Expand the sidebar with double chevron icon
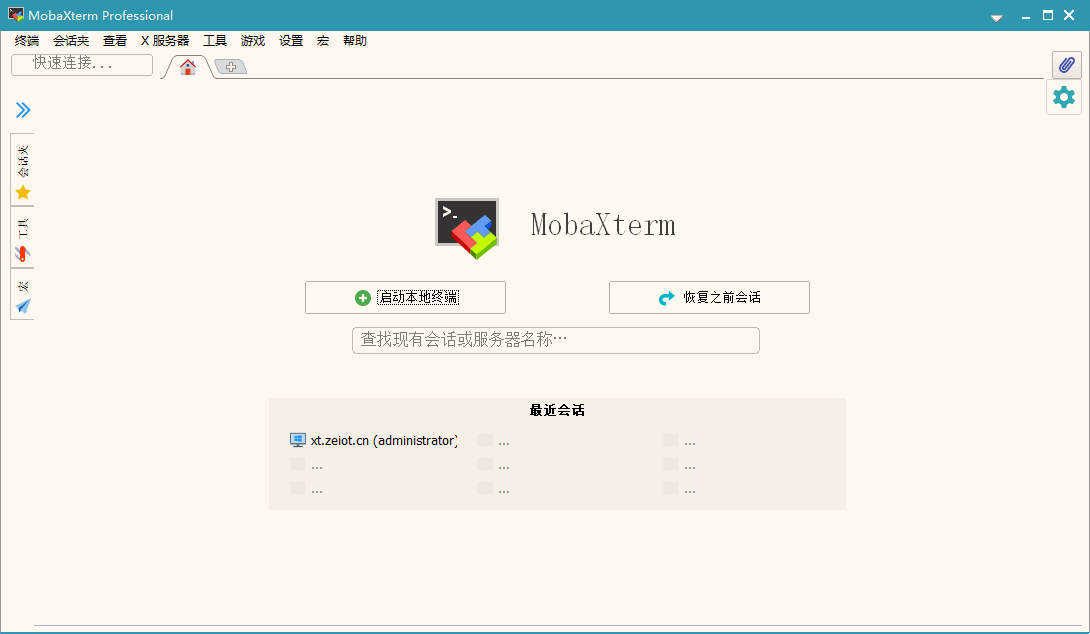This screenshot has width=1090, height=634. [x=23, y=110]
